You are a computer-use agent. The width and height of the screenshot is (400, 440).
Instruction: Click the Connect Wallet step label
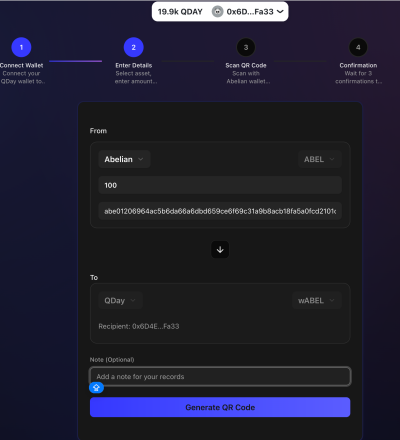(22, 65)
